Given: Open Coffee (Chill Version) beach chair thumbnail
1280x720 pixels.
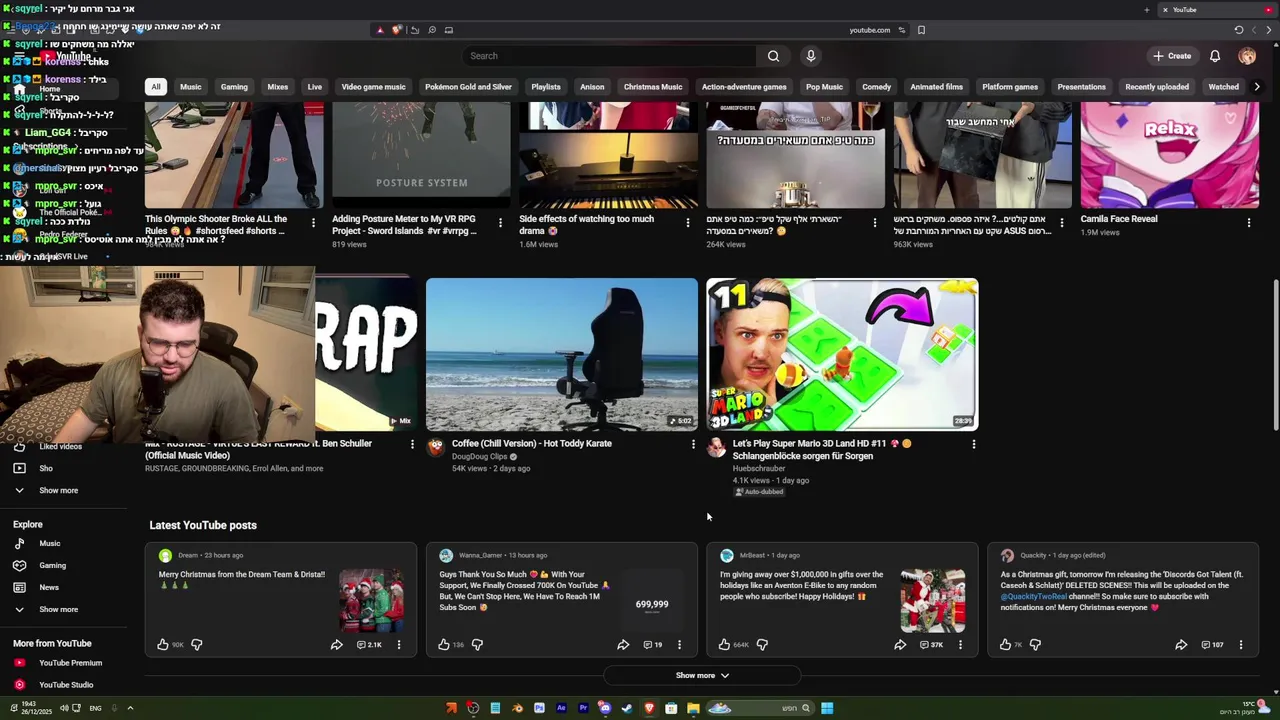Looking at the screenshot, I should pos(562,354).
